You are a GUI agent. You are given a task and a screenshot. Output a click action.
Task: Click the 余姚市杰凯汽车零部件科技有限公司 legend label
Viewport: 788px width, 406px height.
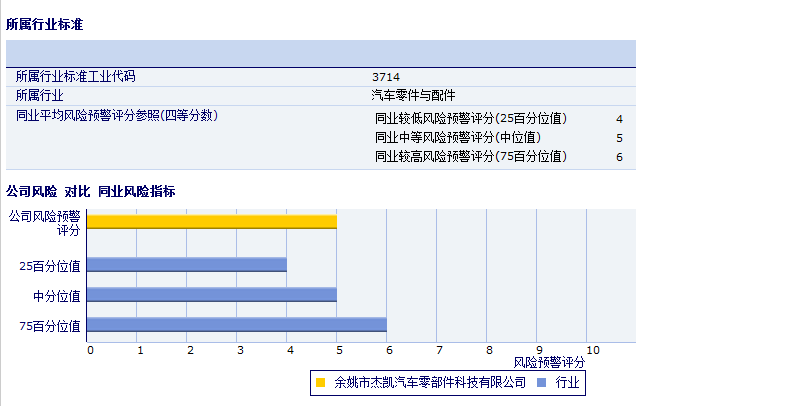pos(430,382)
